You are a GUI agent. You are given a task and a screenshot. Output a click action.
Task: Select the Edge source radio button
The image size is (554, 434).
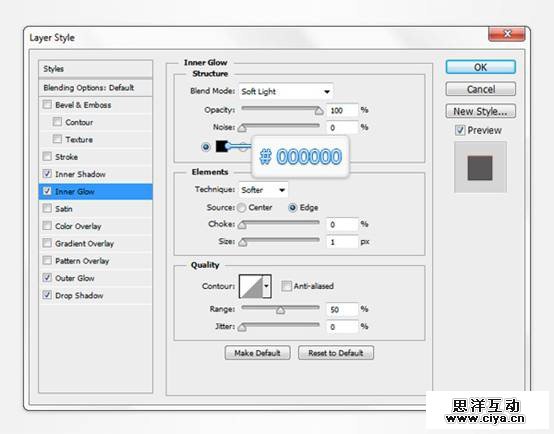coord(293,207)
